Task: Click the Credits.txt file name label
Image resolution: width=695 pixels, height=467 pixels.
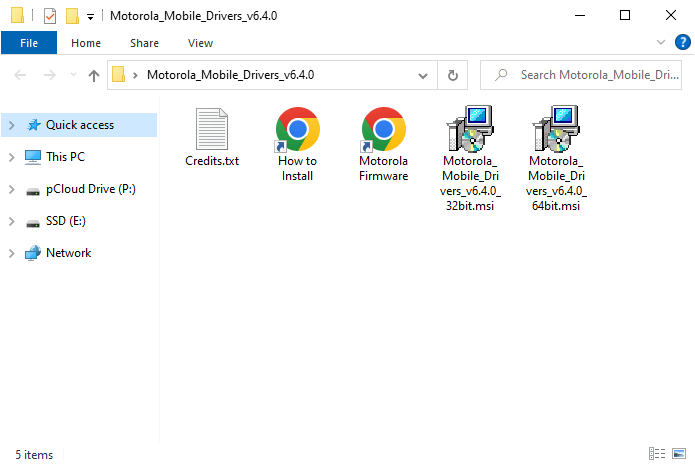Action: pos(212,161)
